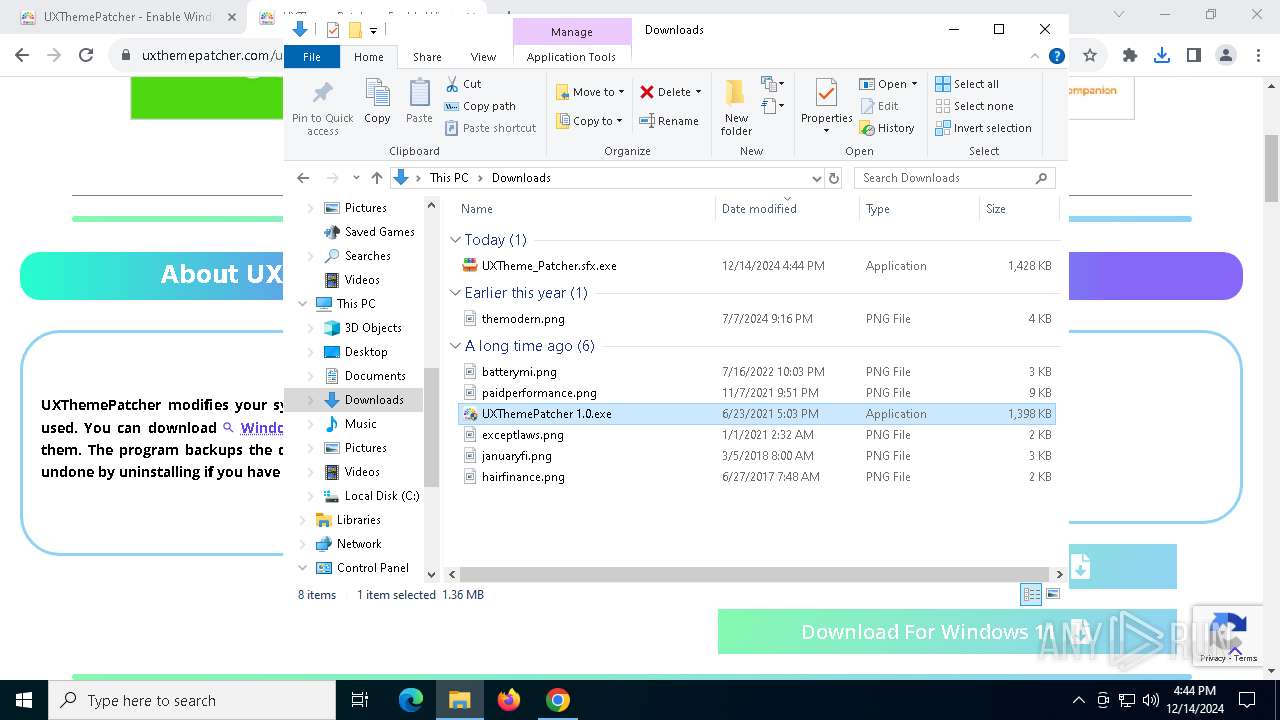Viewport: 1280px width, 720px height.
Task: Select Documents in navigation pane
Action: 375,376
